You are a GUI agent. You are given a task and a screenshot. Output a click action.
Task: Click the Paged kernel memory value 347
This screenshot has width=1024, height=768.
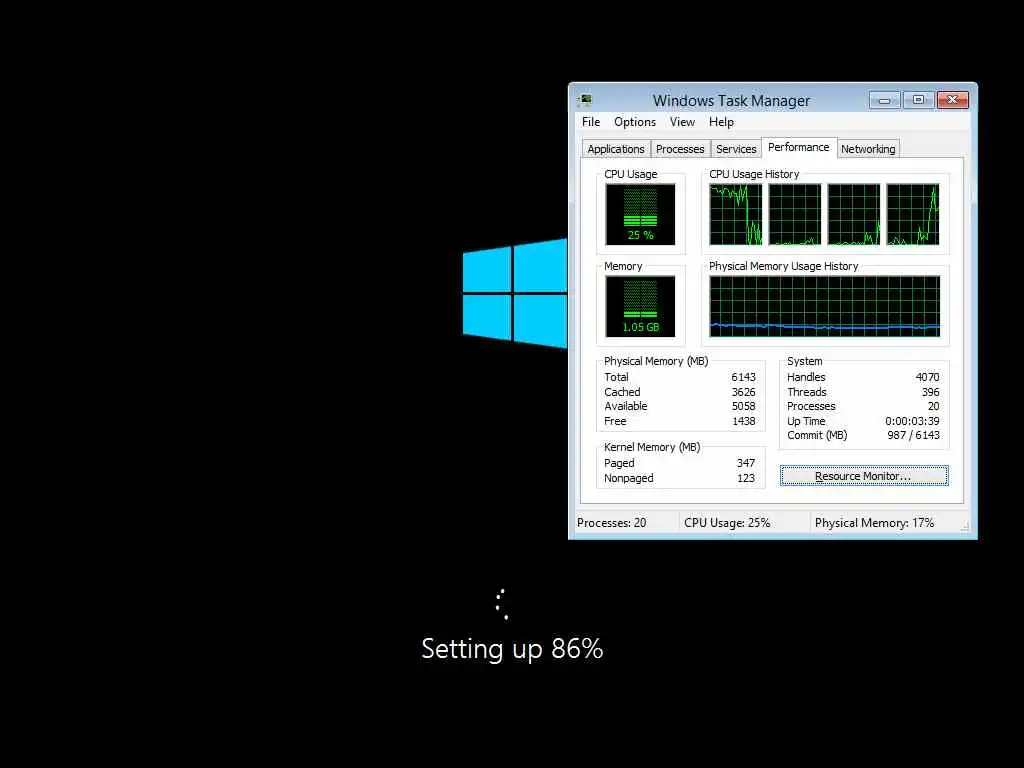pos(746,463)
